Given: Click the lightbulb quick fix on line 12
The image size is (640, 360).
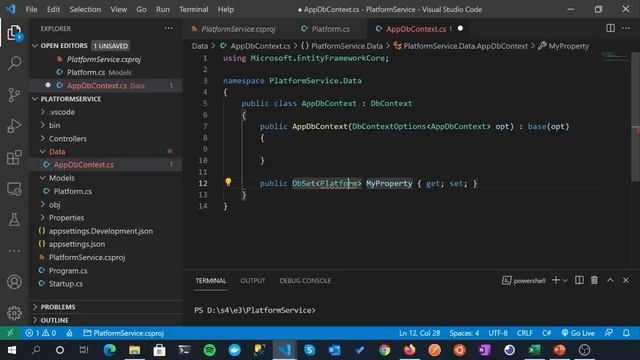Looking at the screenshot, I should 228,182.
